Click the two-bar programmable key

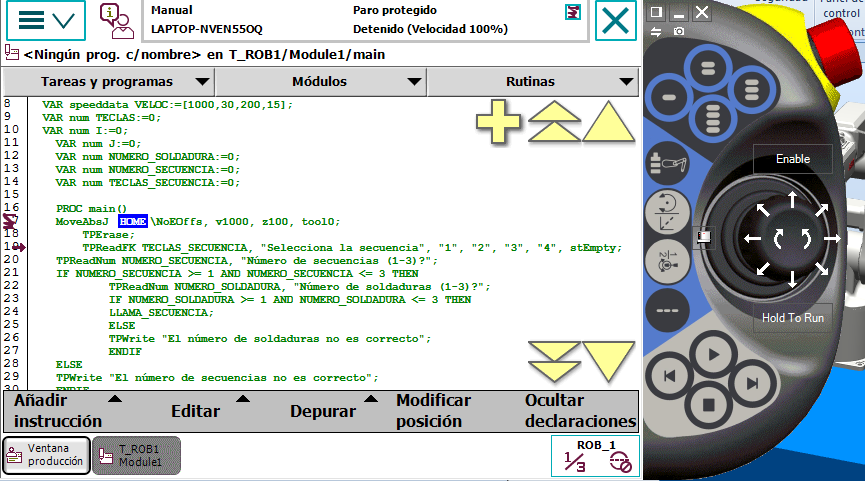[x=708, y=69]
